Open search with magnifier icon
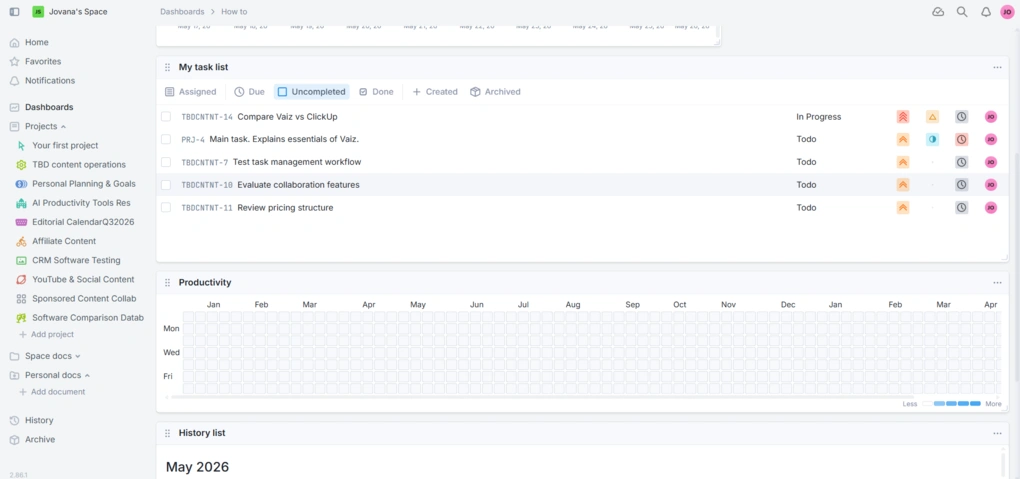 click(962, 12)
